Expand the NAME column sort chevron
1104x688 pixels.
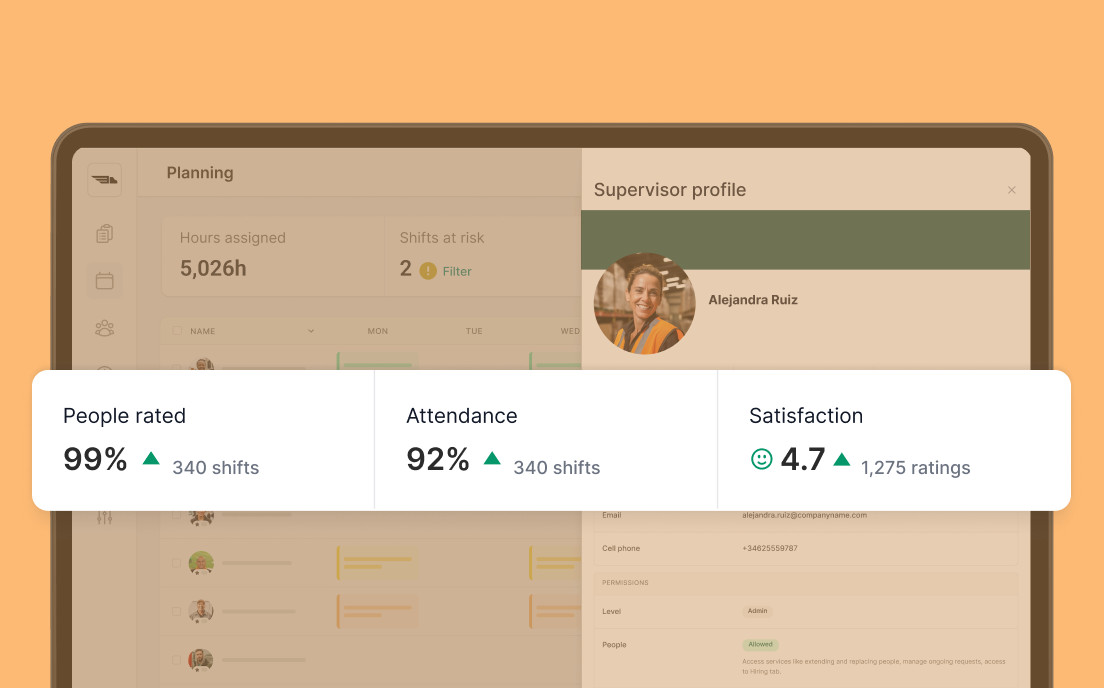tap(310, 331)
